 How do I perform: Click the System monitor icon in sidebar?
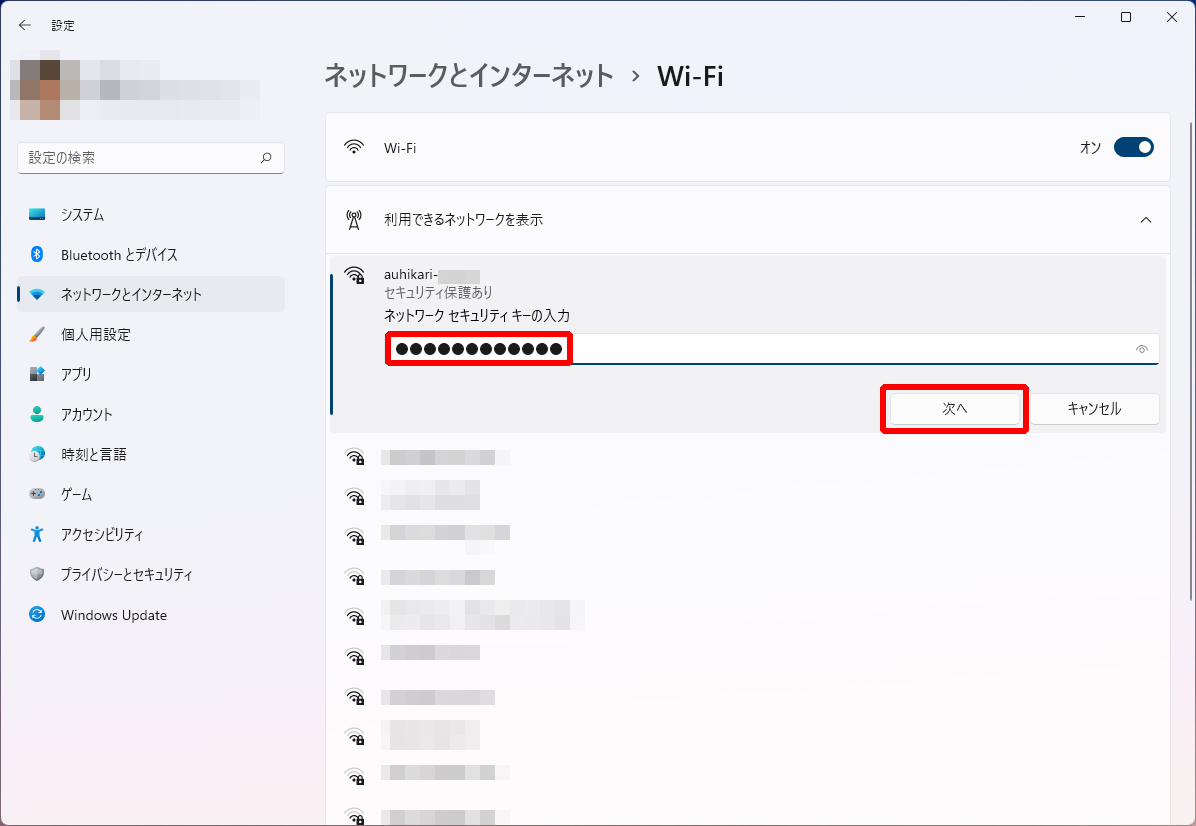pyautogui.click(x=37, y=215)
